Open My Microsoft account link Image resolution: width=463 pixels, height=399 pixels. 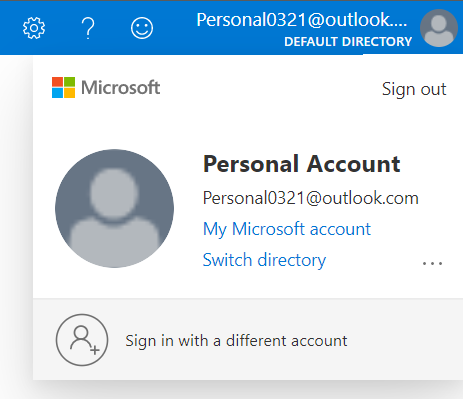click(x=287, y=229)
